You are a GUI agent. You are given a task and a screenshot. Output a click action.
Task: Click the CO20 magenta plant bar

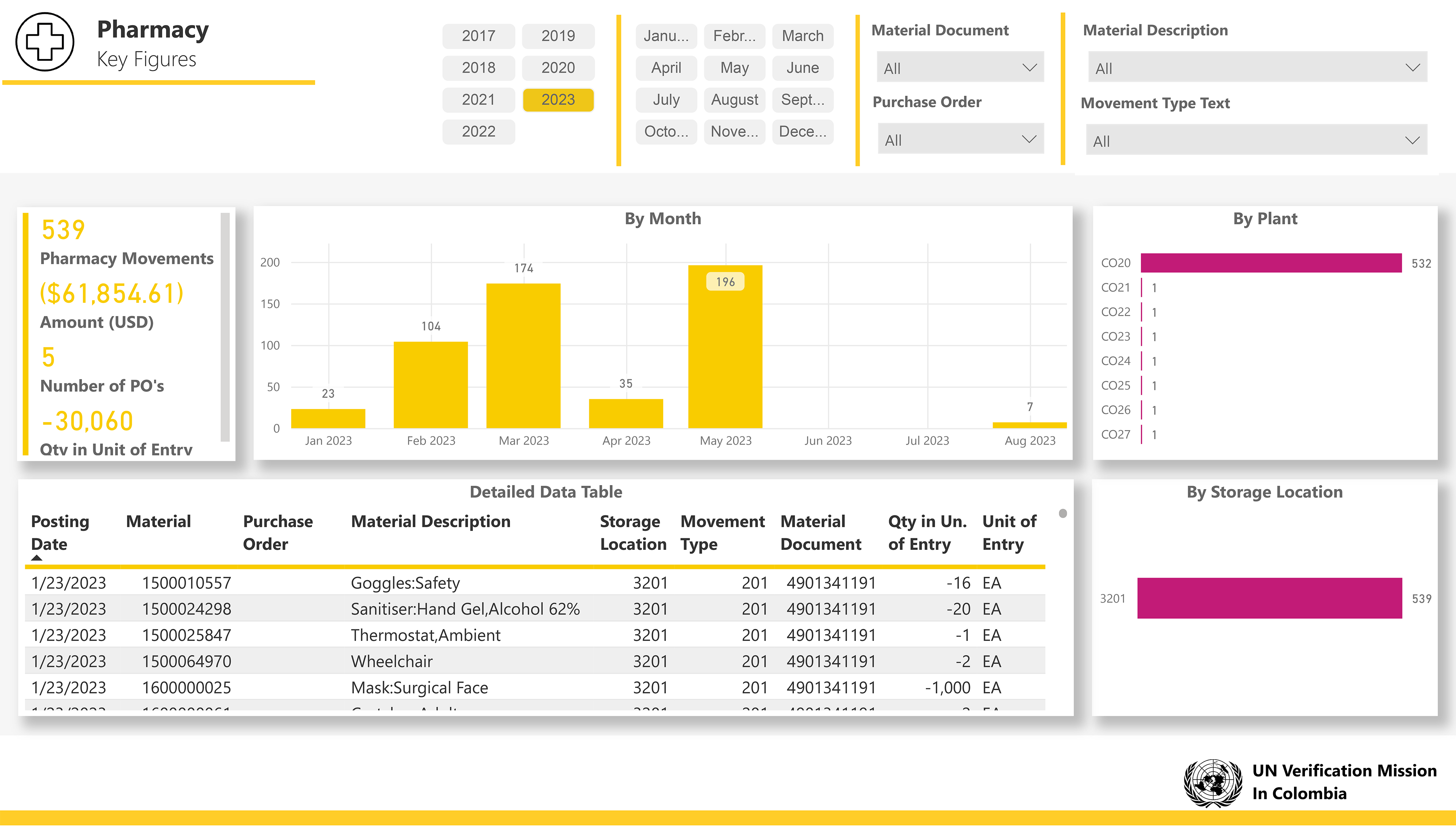click(1271, 263)
